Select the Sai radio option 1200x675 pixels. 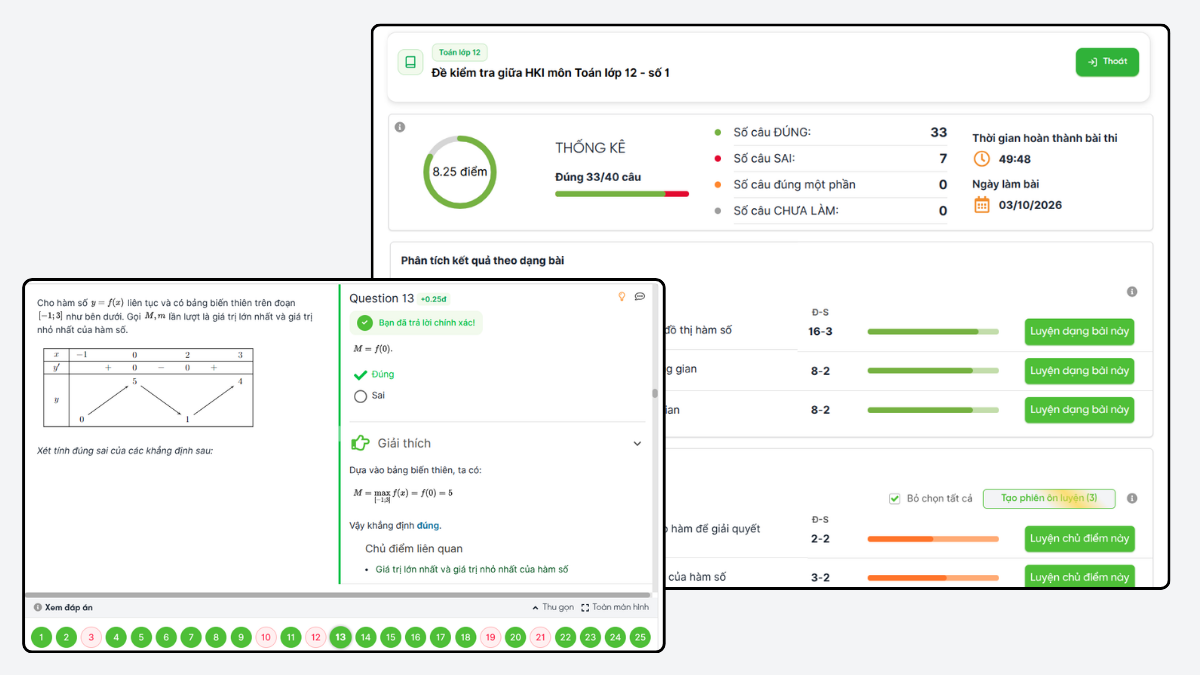(361, 396)
